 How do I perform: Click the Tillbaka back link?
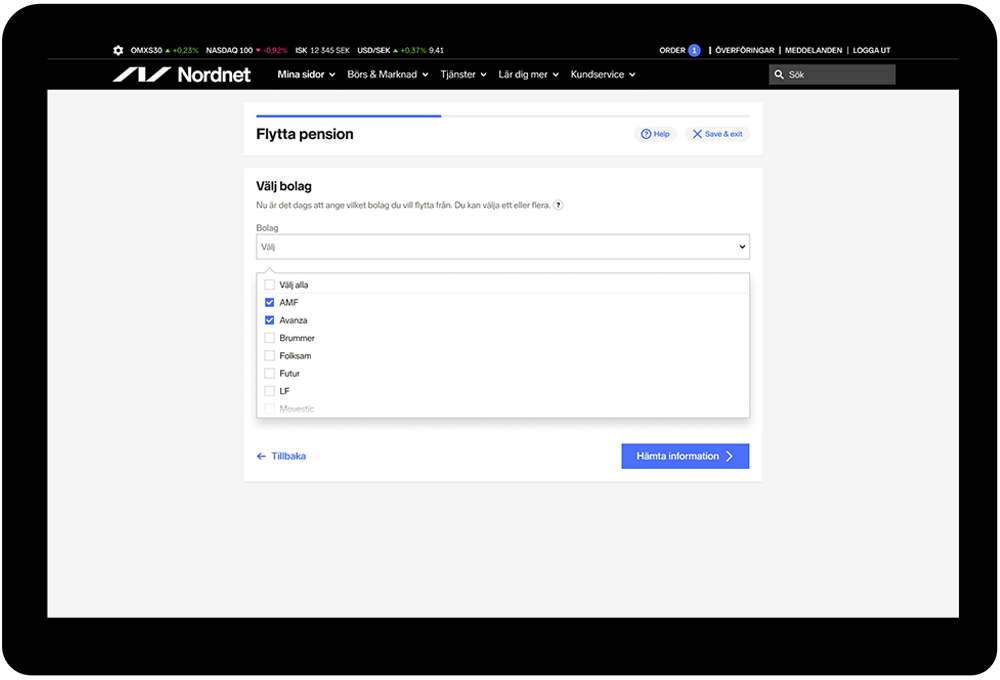tap(281, 456)
